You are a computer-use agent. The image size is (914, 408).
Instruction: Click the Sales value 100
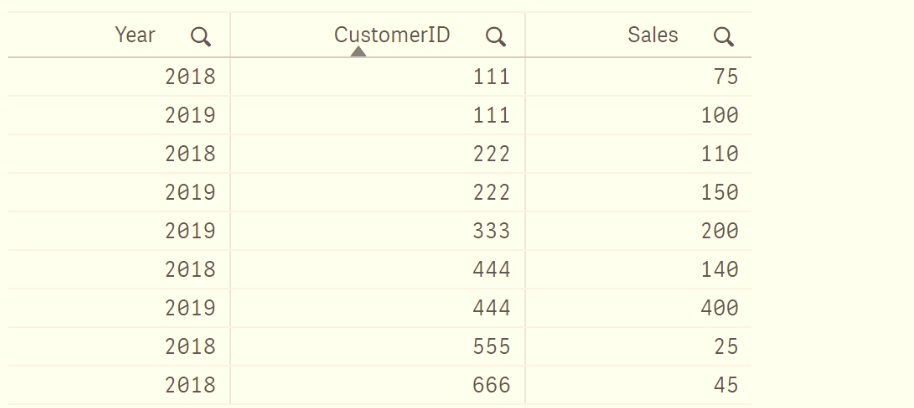pos(719,115)
